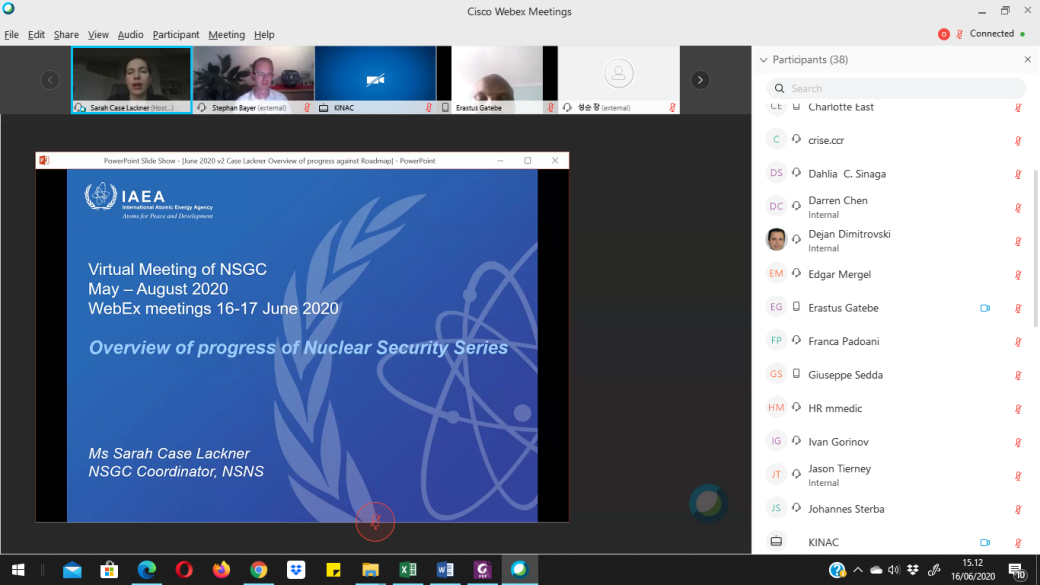Click the red recording indicator icon
Image resolution: width=1040 pixels, height=585 pixels.
(943, 34)
